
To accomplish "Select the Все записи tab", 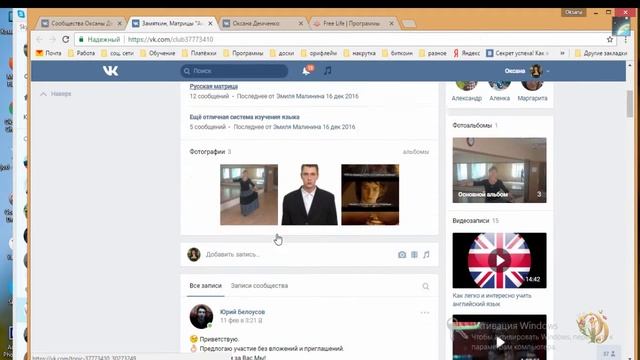I will coord(206,286).
